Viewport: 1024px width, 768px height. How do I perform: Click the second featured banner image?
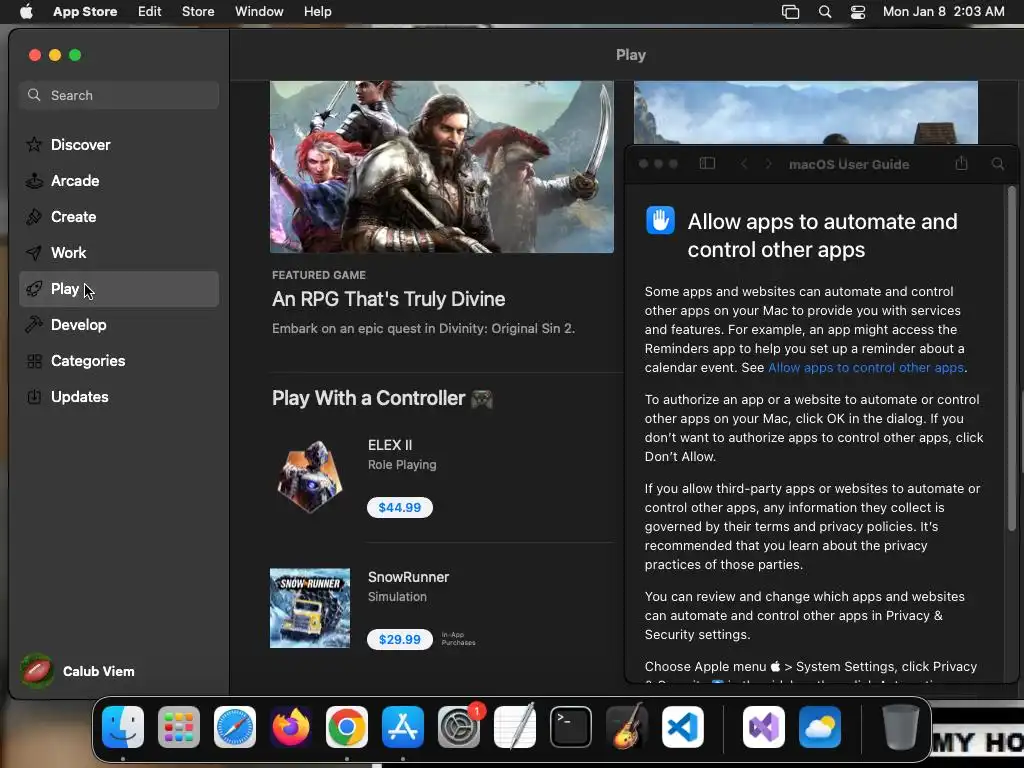click(806, 112)
